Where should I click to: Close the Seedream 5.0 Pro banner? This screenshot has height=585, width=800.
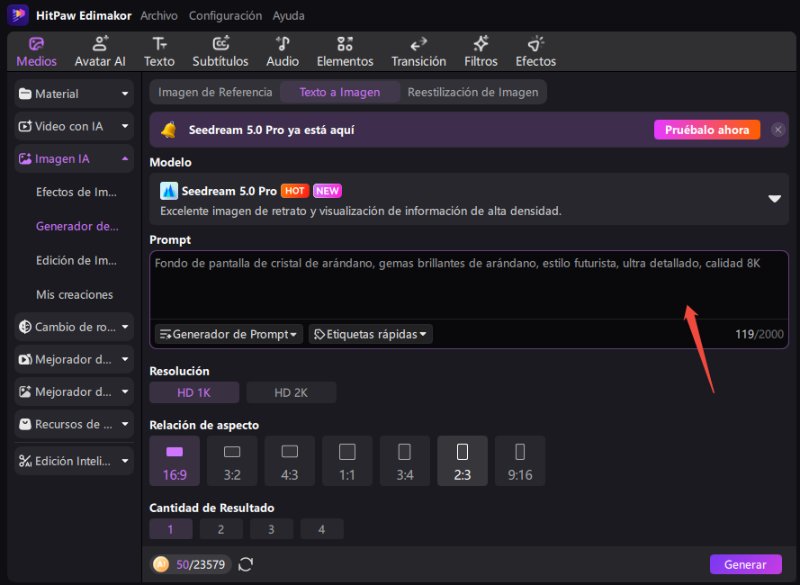click(778, 130)
